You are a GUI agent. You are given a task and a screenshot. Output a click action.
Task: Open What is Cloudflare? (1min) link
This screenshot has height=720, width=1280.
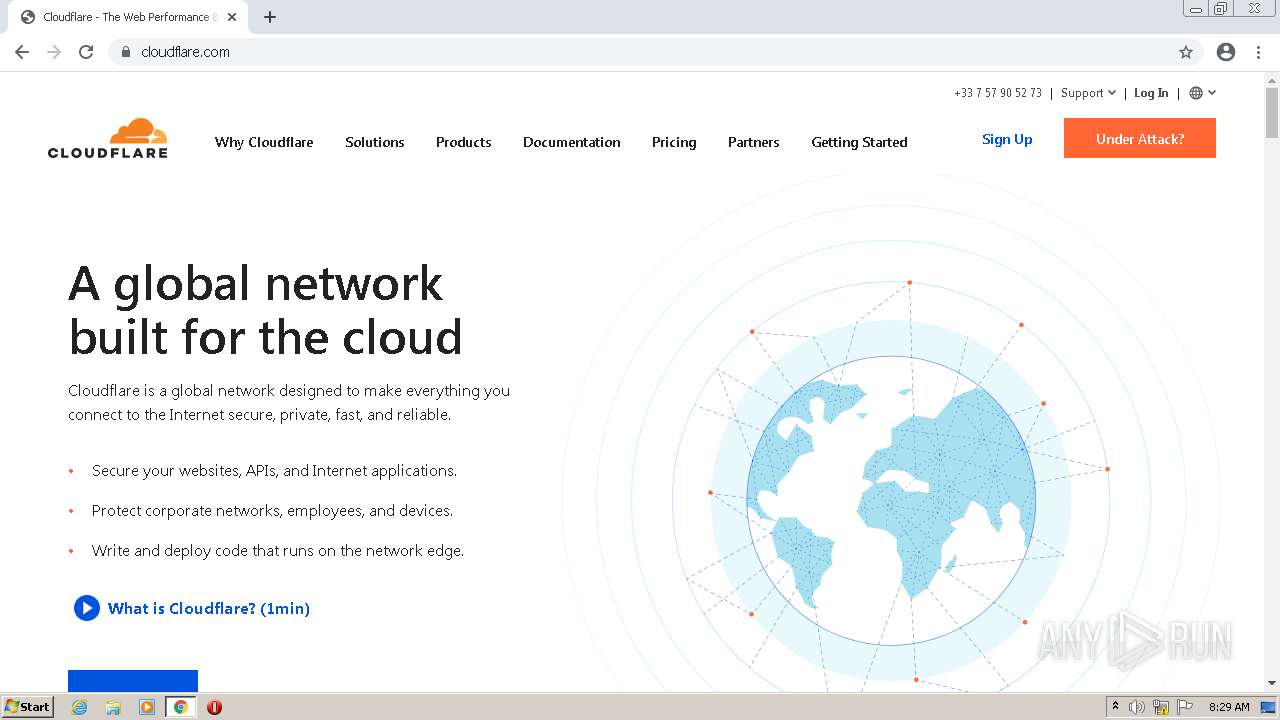[209, 608]
